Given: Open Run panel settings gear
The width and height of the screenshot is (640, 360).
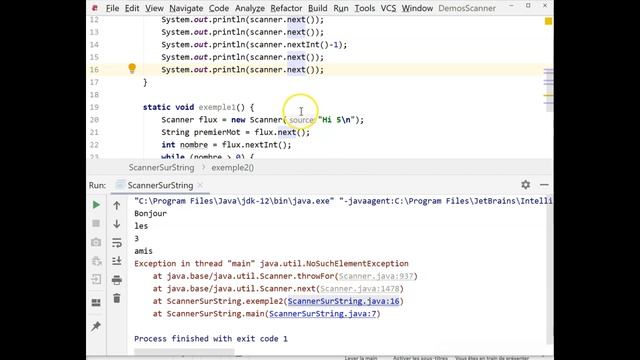Looking at the screenshot, I should 526,185.
